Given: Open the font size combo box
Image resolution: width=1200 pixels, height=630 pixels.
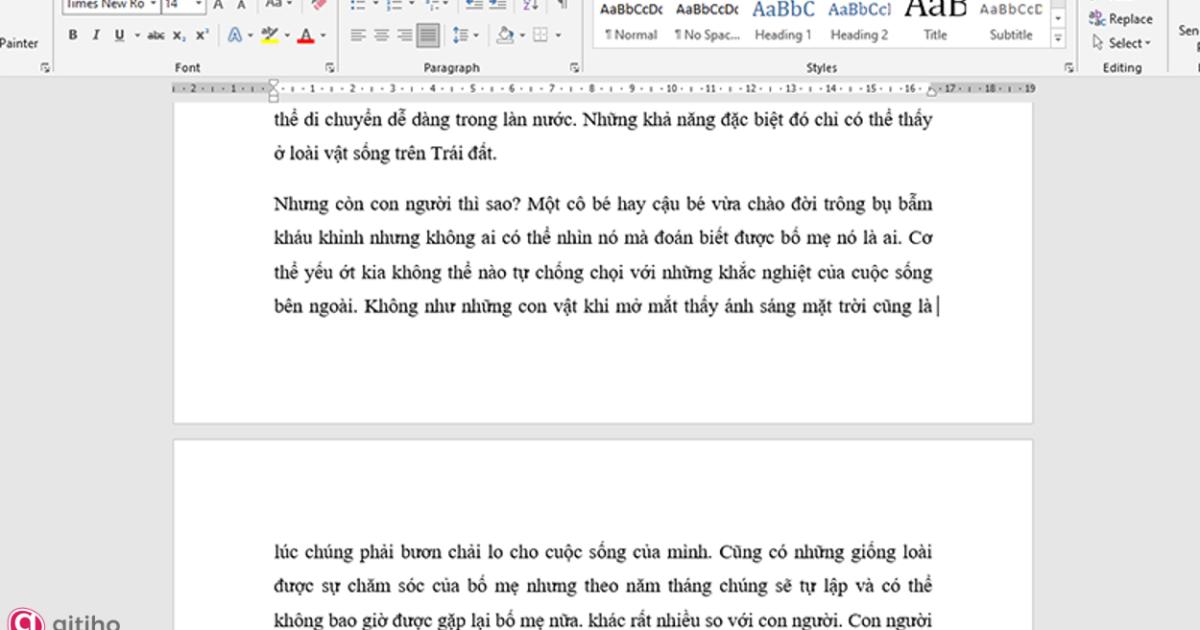Looking at the screenshot, I should (x=183, y=5).
